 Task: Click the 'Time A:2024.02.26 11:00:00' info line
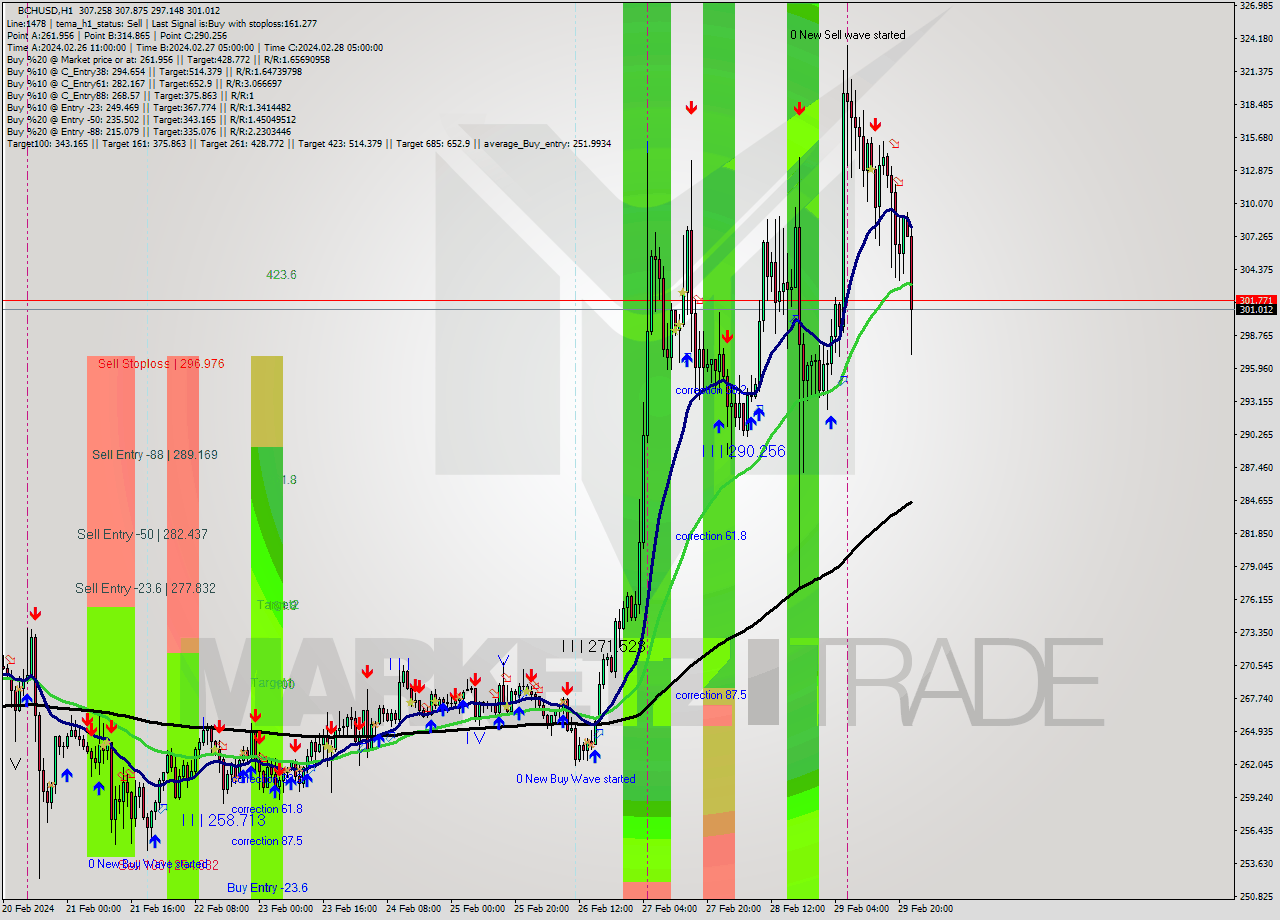(194, 47)
